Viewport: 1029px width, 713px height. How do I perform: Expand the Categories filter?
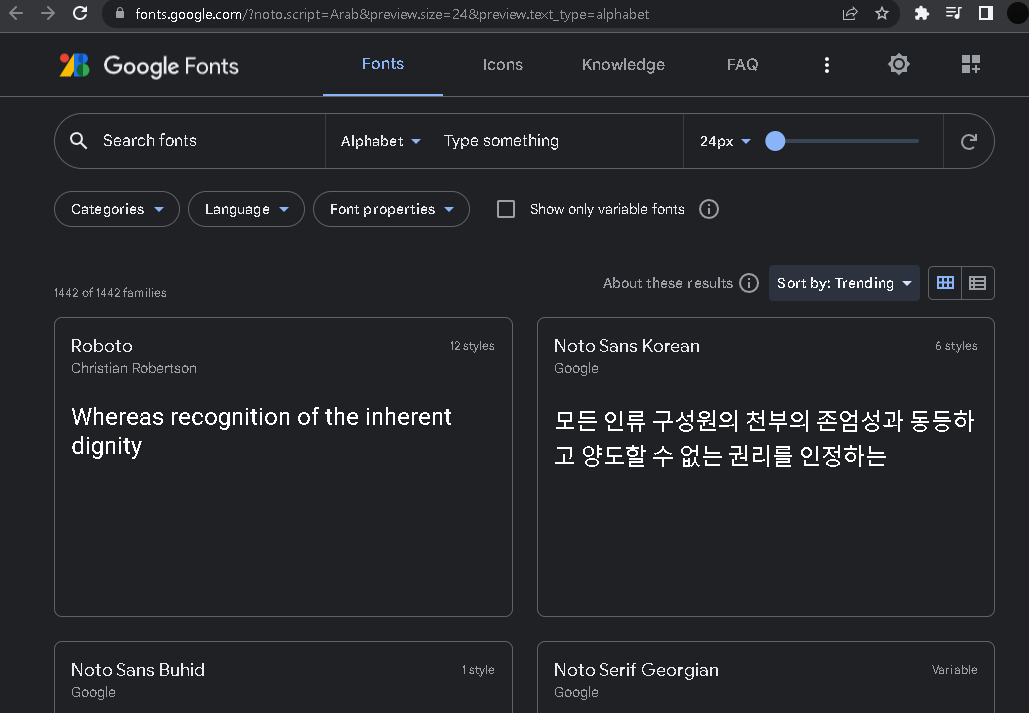[117, 209]
